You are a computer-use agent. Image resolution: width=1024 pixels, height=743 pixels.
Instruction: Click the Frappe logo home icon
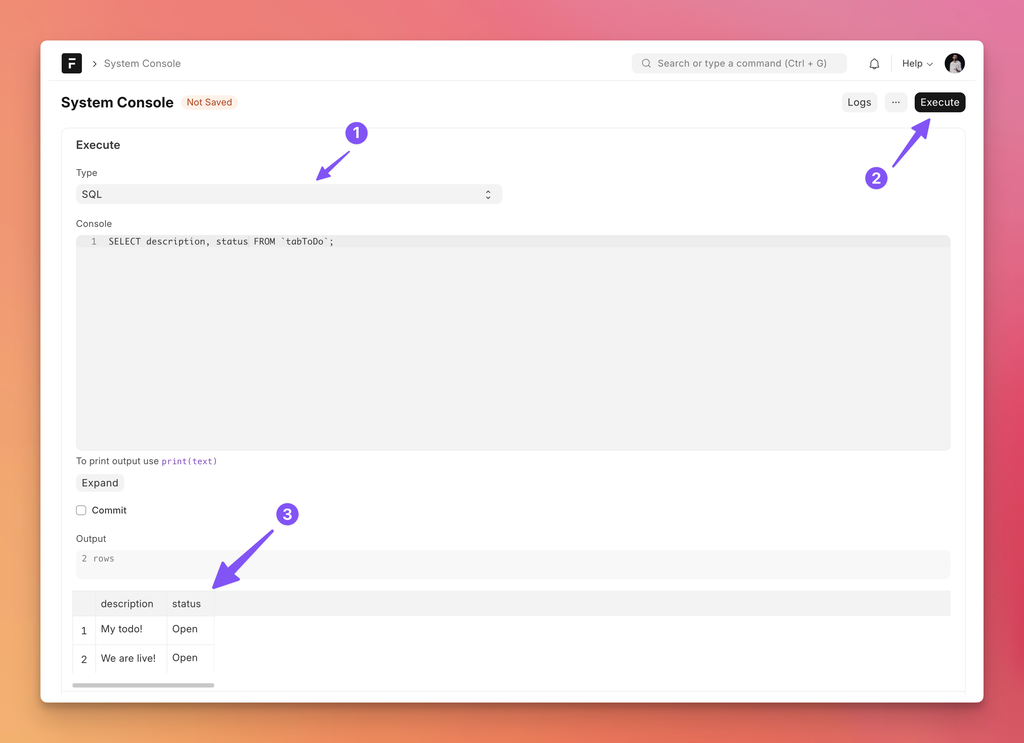pos(71,63)
